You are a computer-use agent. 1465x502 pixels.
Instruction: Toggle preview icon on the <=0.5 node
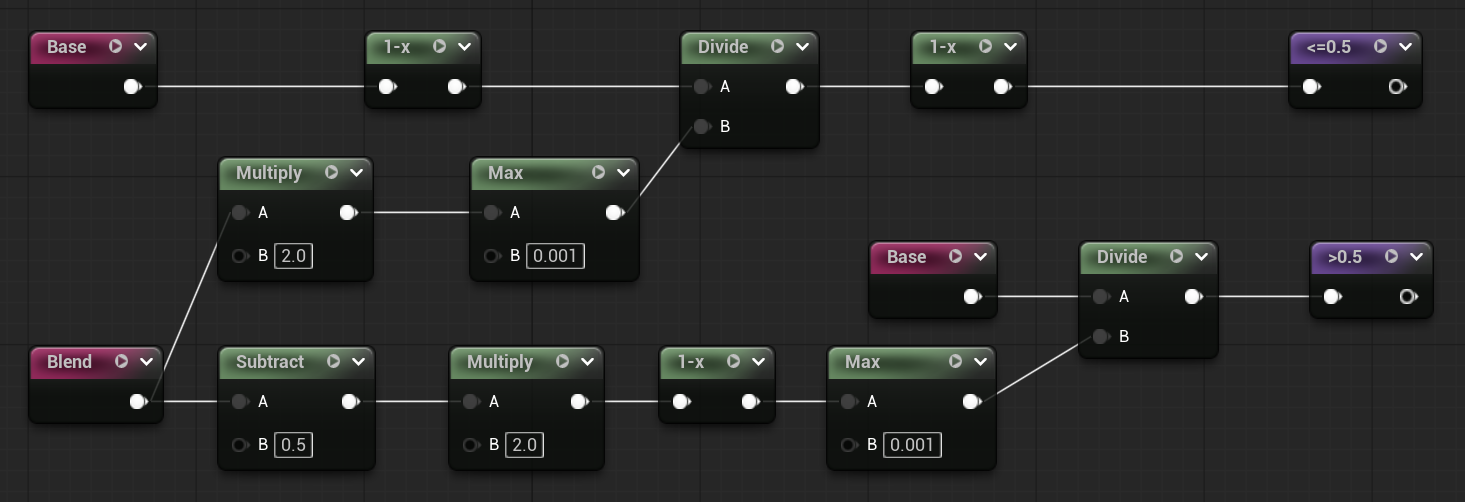(x=1381, y=47)
